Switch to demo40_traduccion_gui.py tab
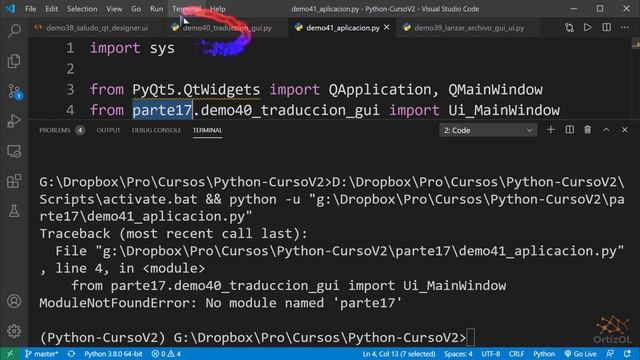 coord(227,28)
